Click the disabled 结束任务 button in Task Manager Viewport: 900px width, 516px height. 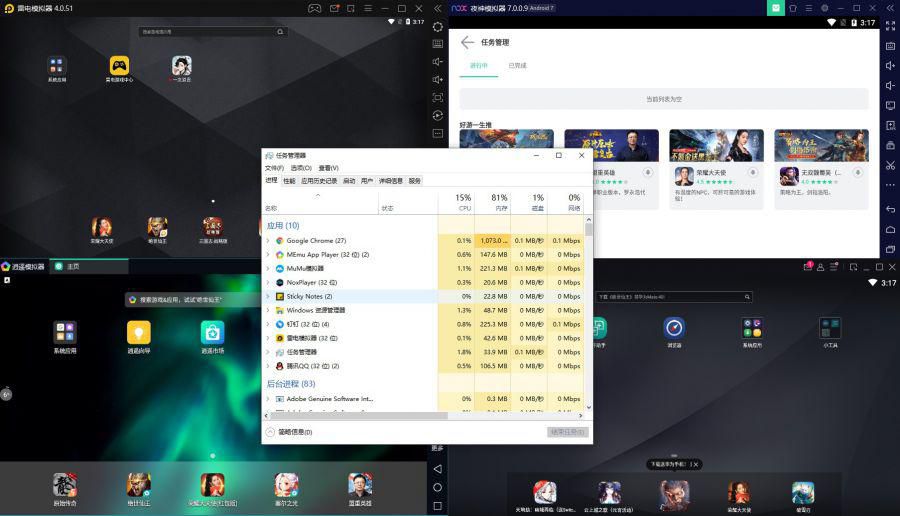567,432
